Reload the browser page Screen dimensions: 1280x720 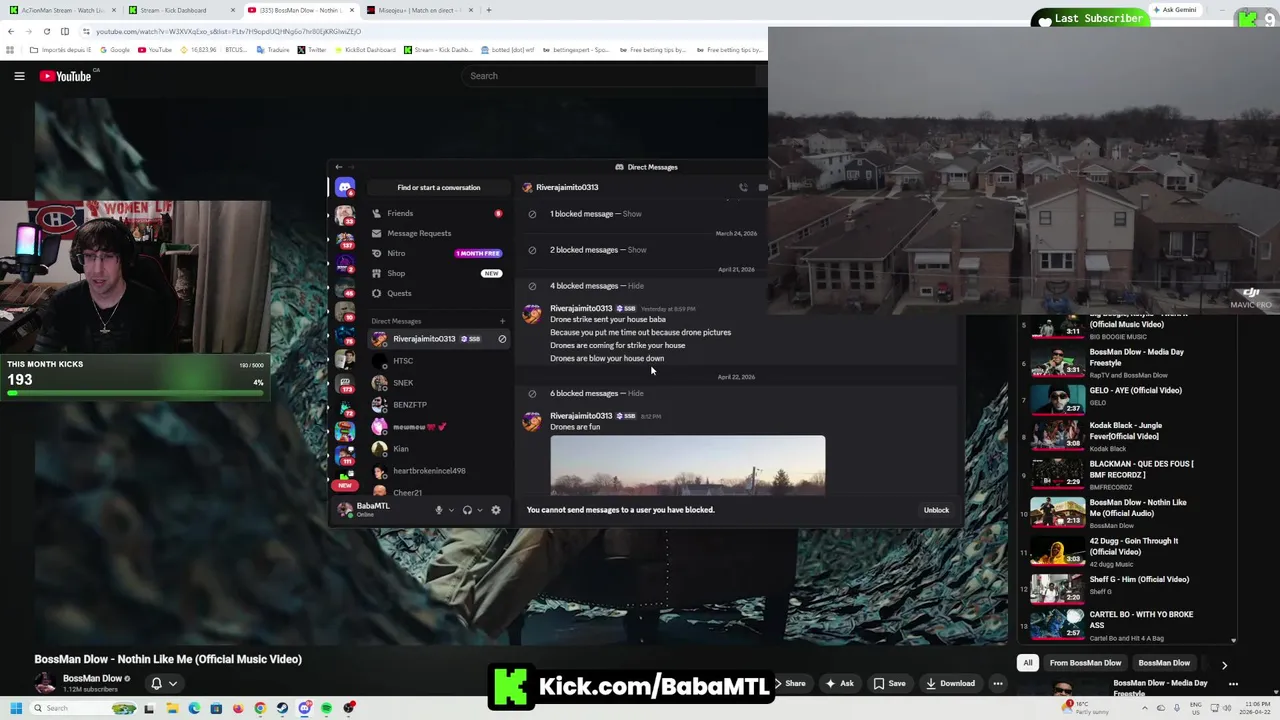(46, 31)
